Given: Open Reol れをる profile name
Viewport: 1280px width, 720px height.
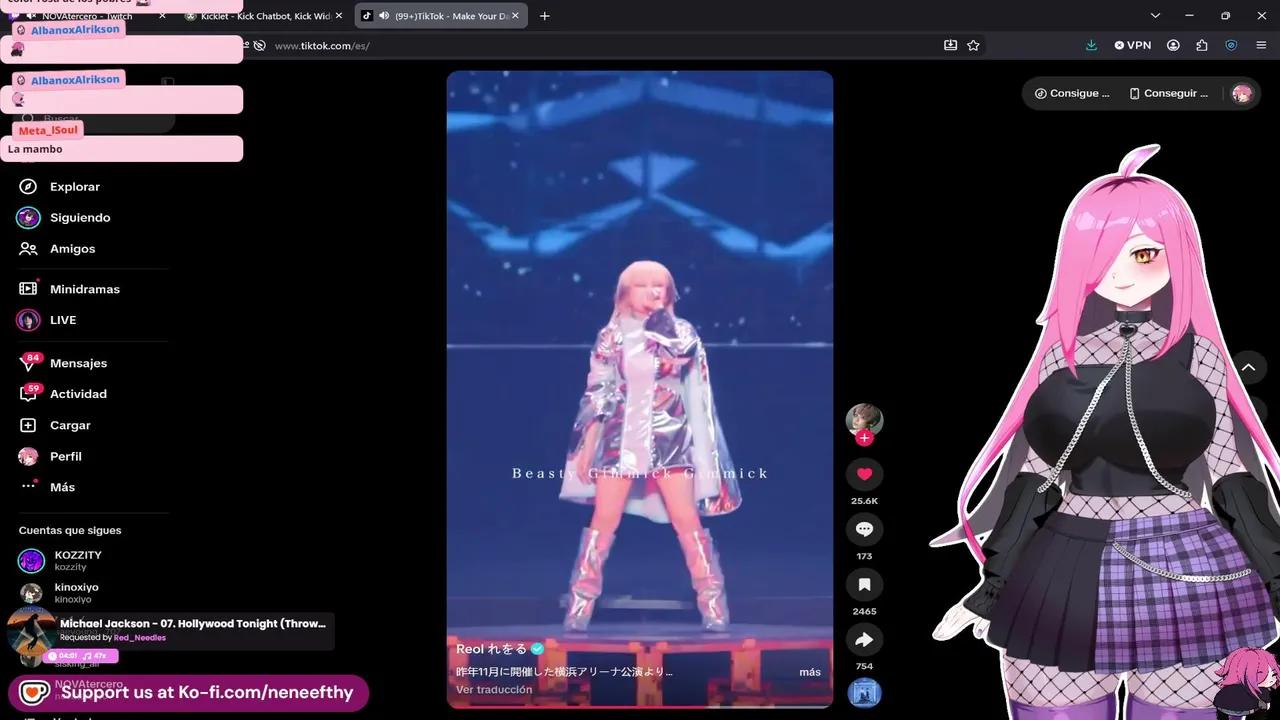Looking at the screenshot, I should 491,649.
